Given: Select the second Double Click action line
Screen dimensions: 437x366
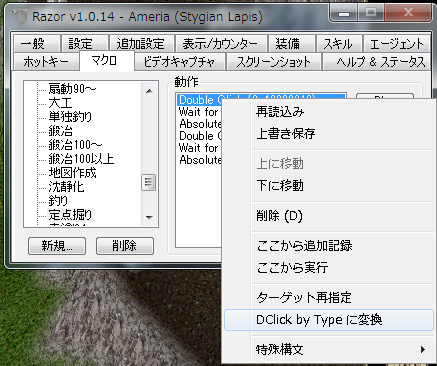Looking at the screenshot, I should click(x=200, y=136).
